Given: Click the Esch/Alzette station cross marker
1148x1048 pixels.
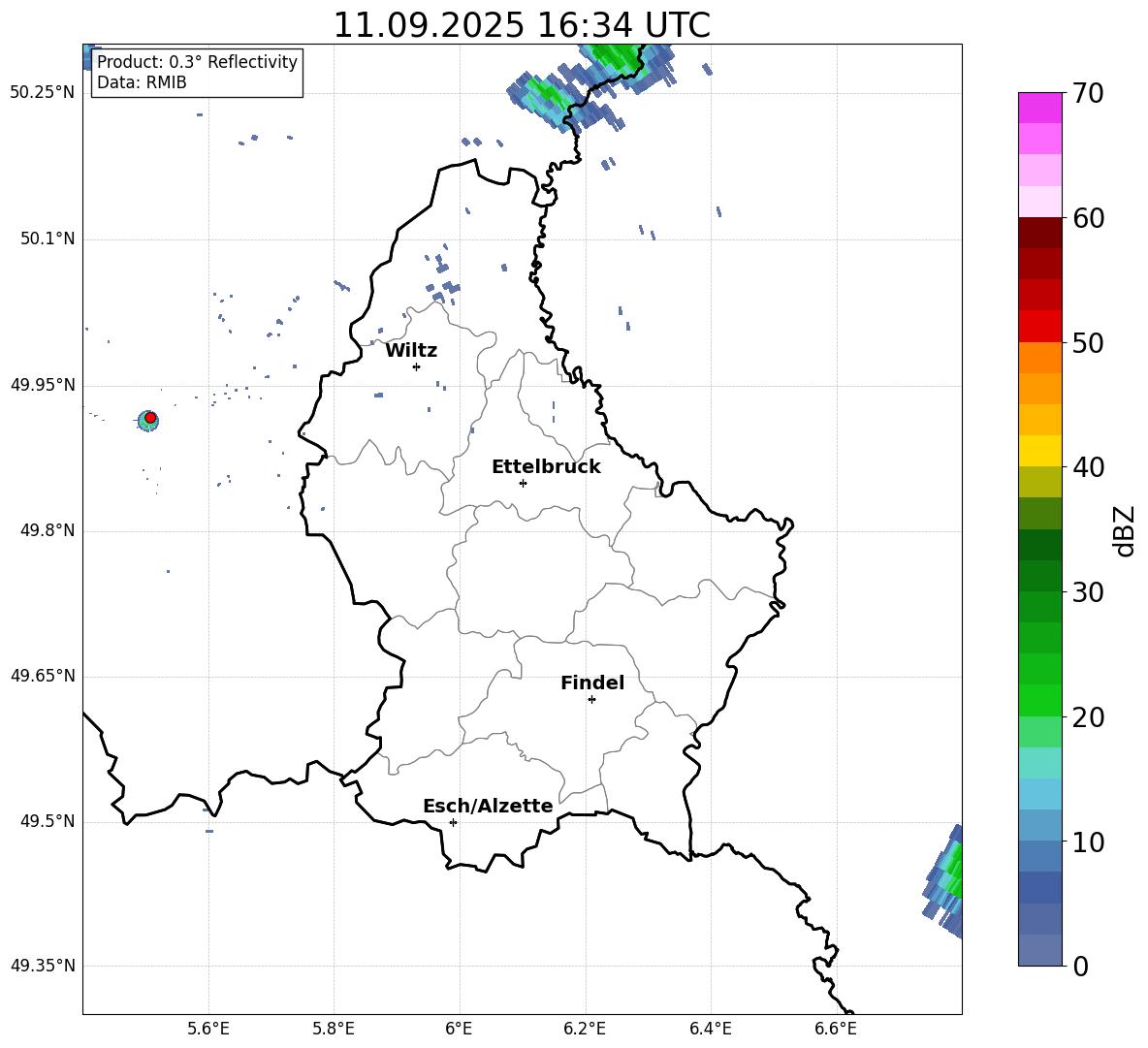Looking at the screenshot, I should tap(453, 822).
